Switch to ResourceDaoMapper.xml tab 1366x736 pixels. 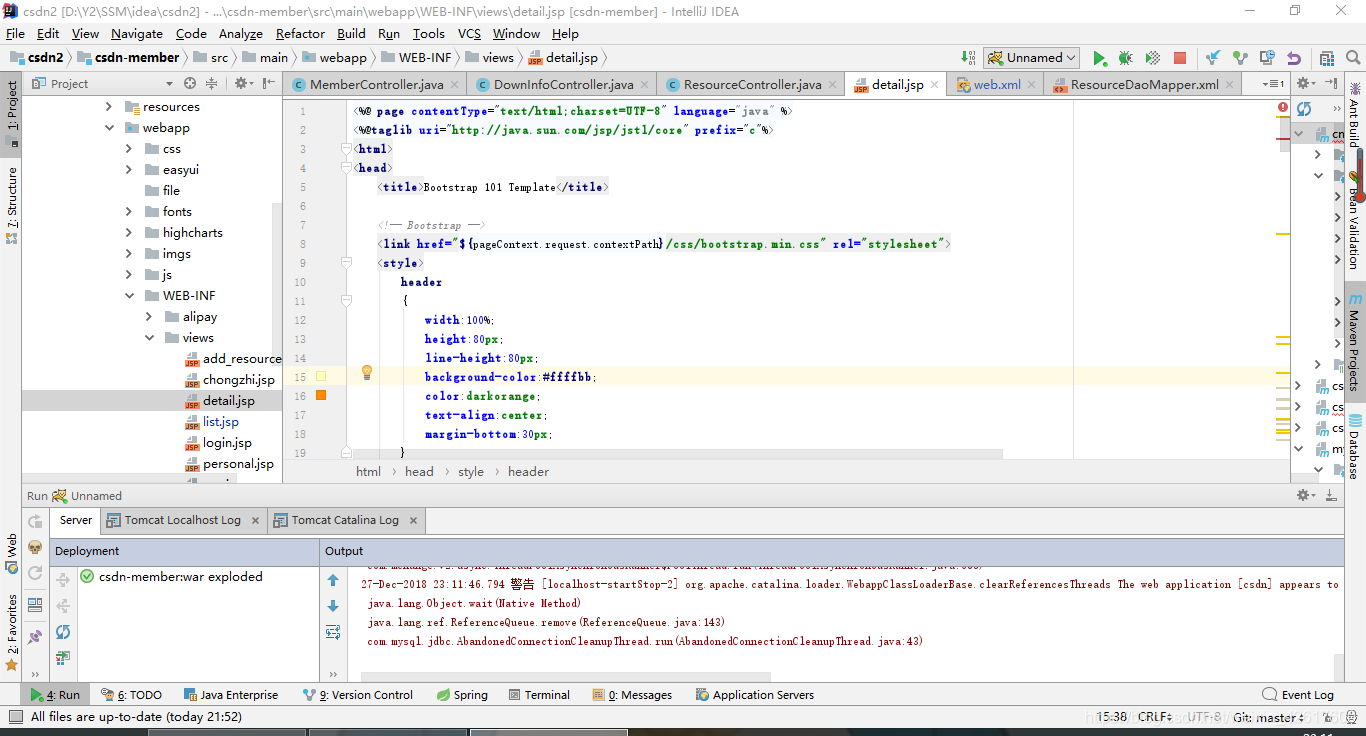click(1144, 85)
